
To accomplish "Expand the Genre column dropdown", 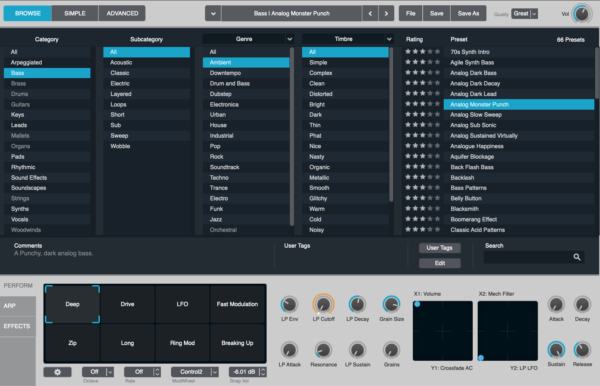I will 290,39.
